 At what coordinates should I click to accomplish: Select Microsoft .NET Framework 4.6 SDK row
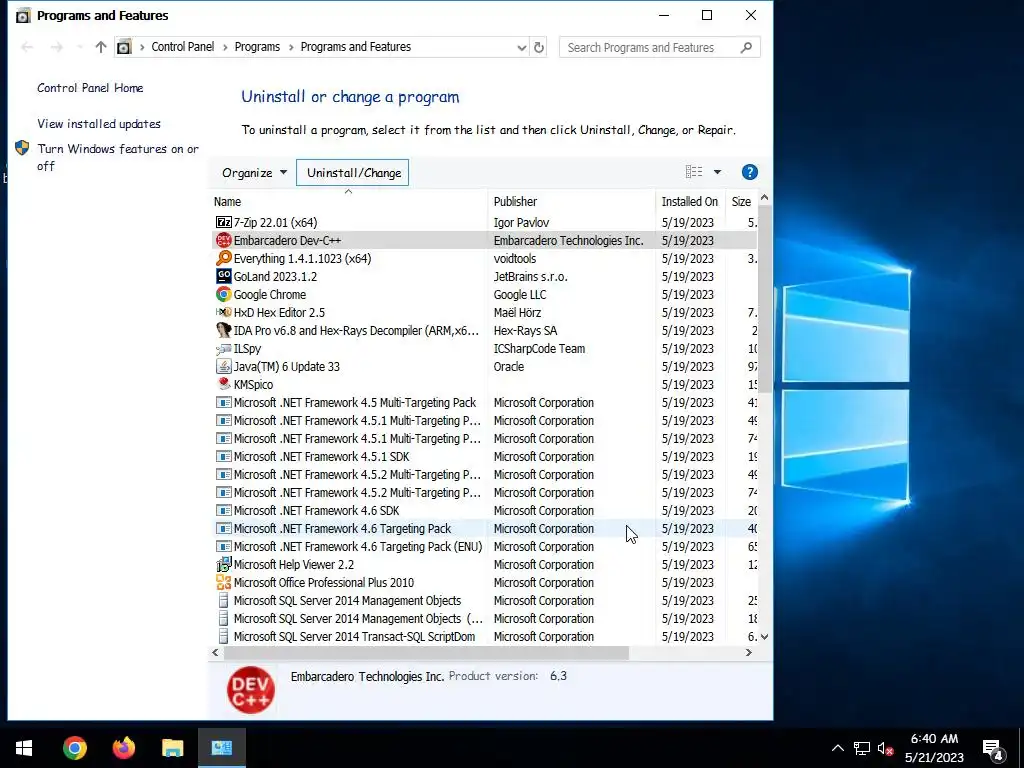point(486,511)
